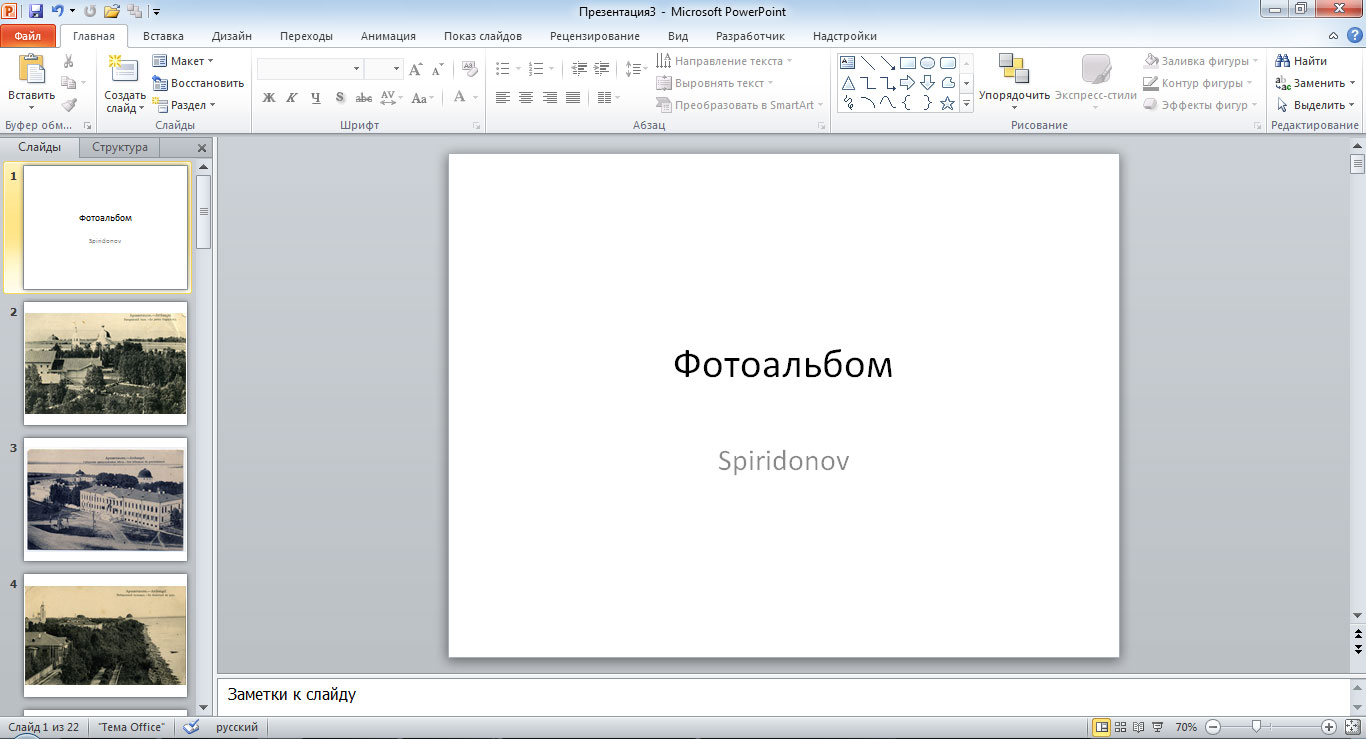The width and height of the screenshot is (1366, 739).
Task: Toggle italic (К) formatting
Action: pyautogui.click(x=292, y=98)
